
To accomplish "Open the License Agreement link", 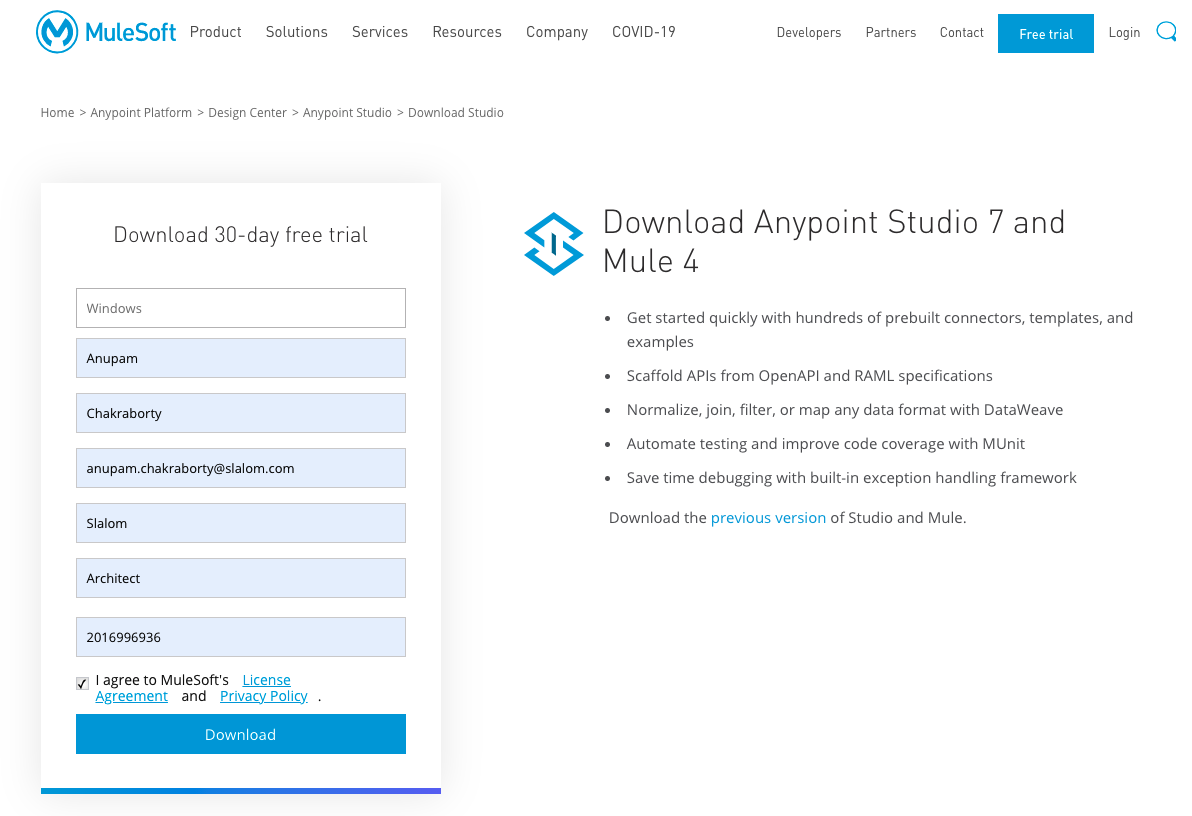I will click(x=266, y=679).
